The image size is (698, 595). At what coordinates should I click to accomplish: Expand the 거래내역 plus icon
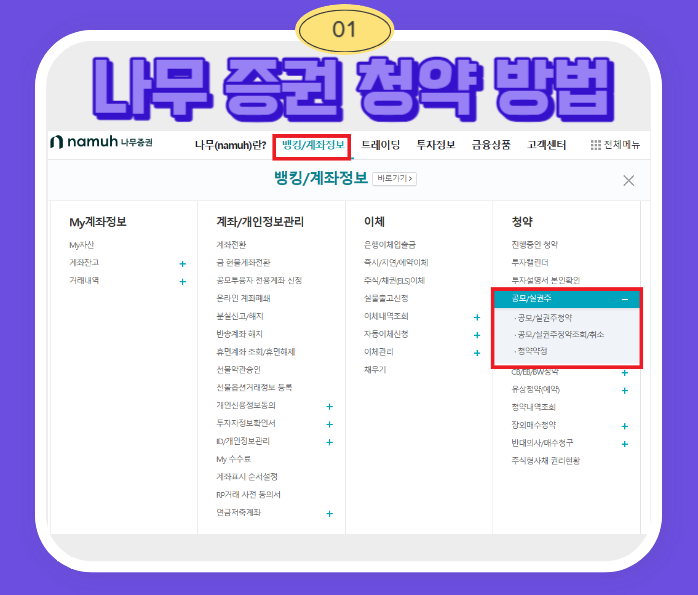[x=183, y=282]
